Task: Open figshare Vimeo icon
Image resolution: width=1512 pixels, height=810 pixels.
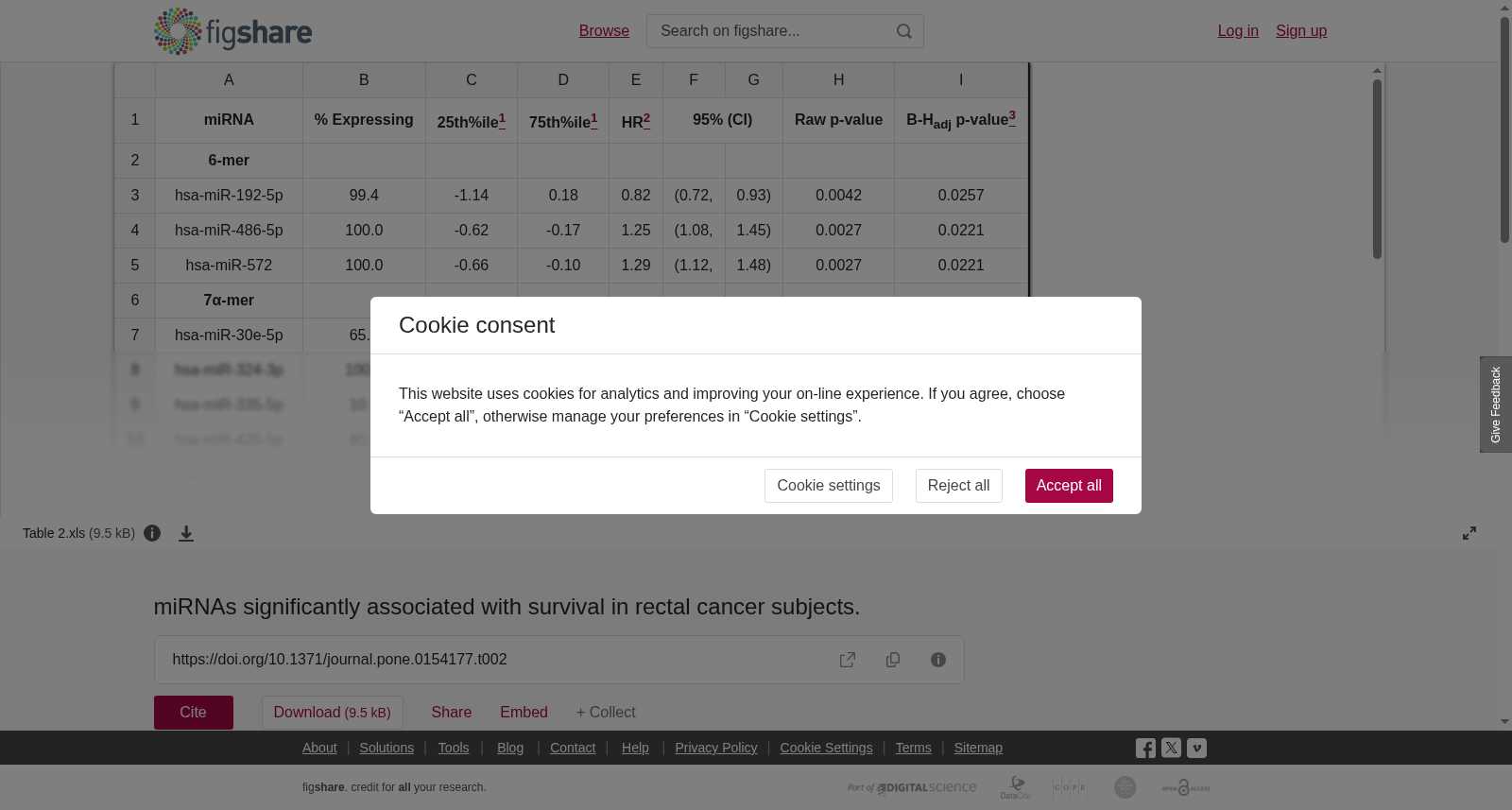Action: point(1196,748)
